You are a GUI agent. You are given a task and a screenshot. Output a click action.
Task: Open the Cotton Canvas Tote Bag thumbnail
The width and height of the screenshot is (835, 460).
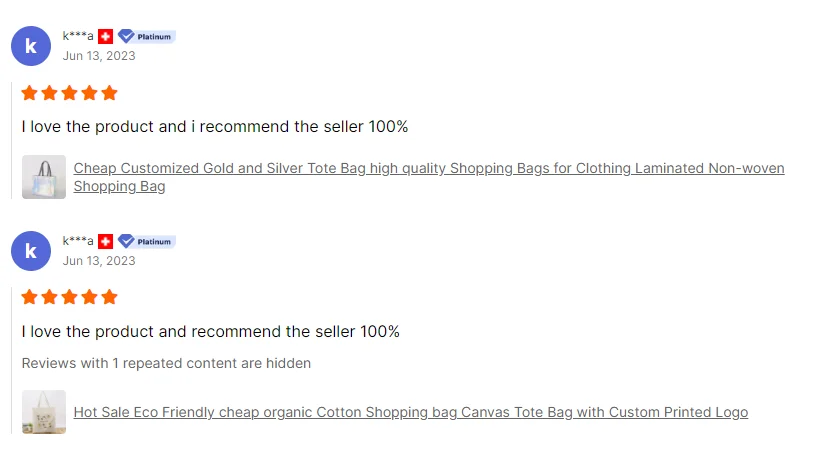click(44, 412)
